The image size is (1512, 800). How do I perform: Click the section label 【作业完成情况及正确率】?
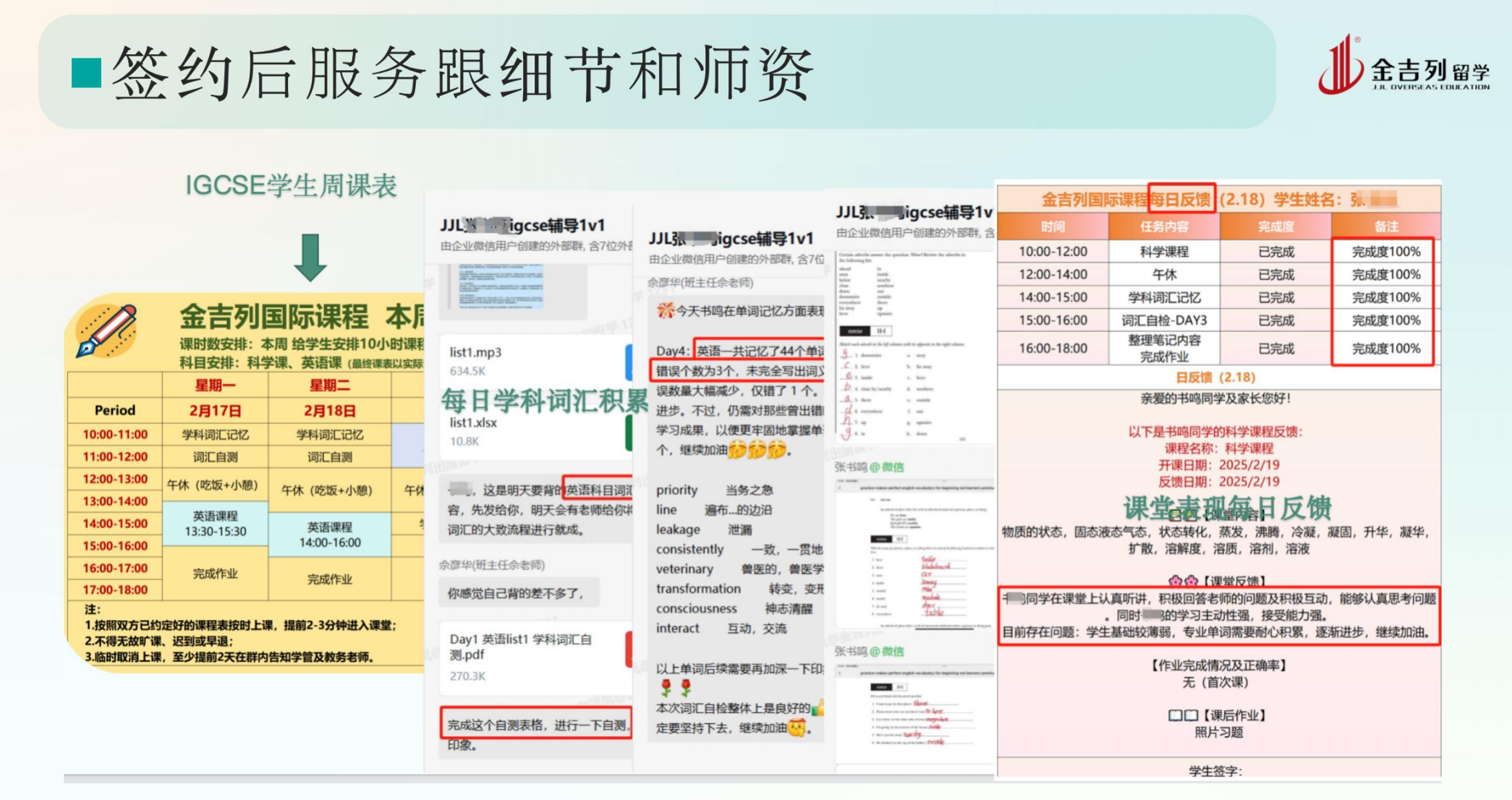pyautogui.click(x=1218, y=665)
